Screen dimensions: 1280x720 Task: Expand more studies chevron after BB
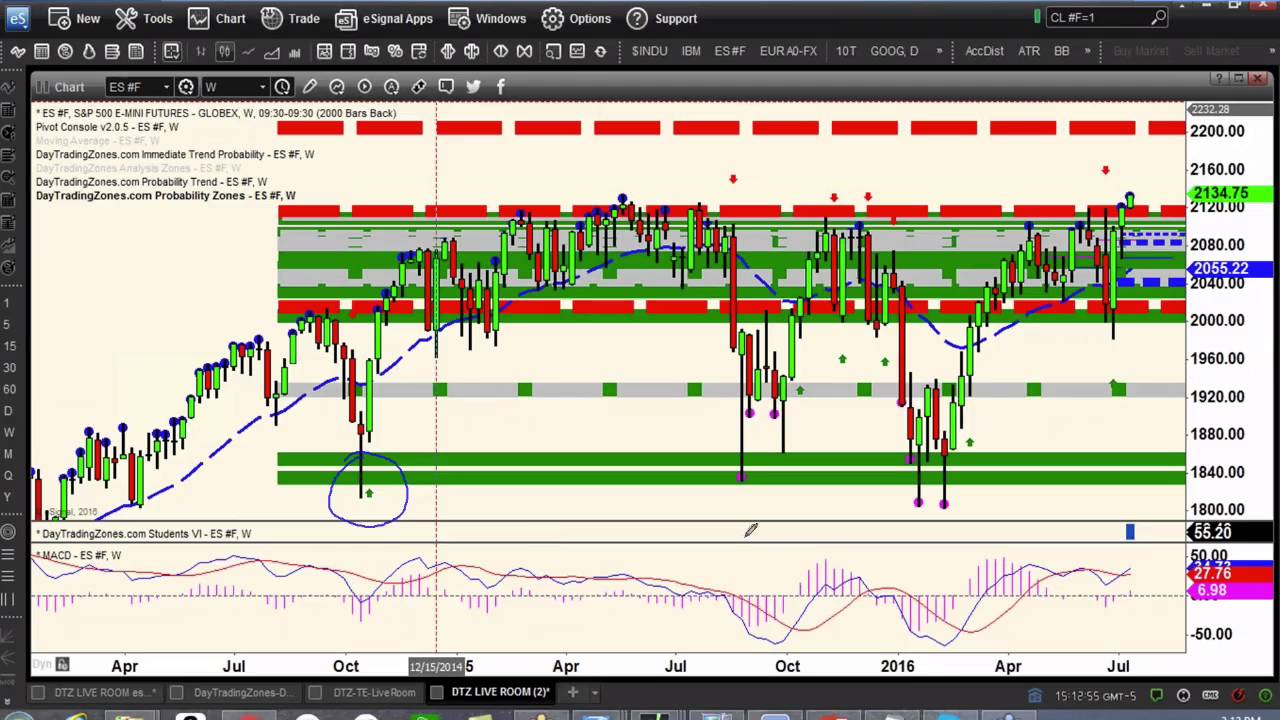click(x=1088, y=51)
